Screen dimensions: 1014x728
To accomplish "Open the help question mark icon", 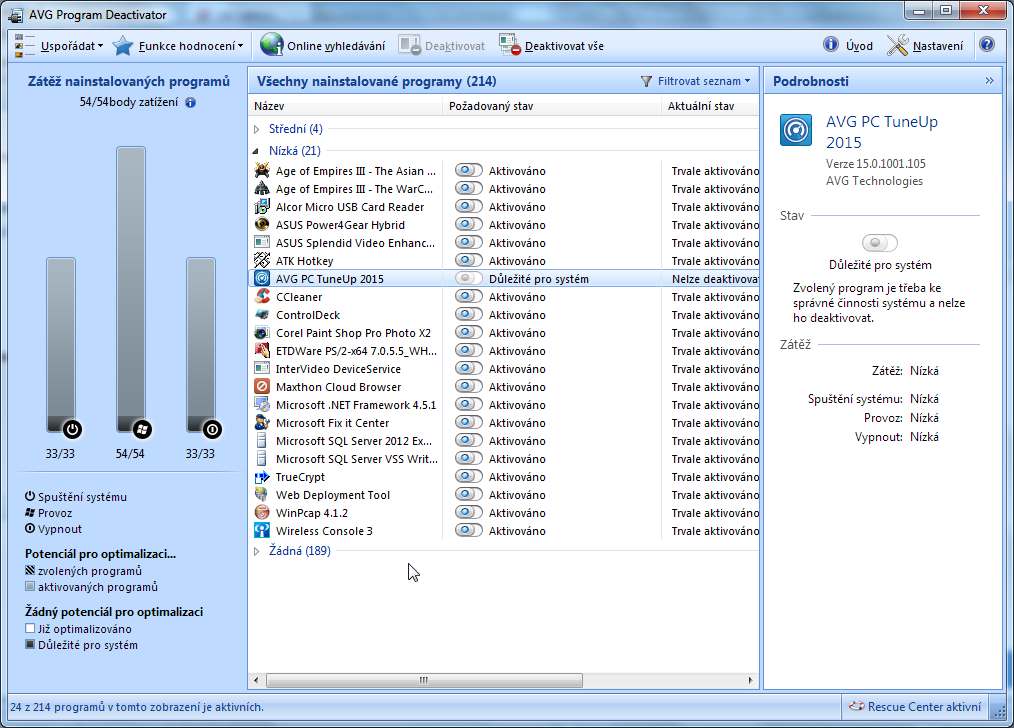I will point(987,45).
